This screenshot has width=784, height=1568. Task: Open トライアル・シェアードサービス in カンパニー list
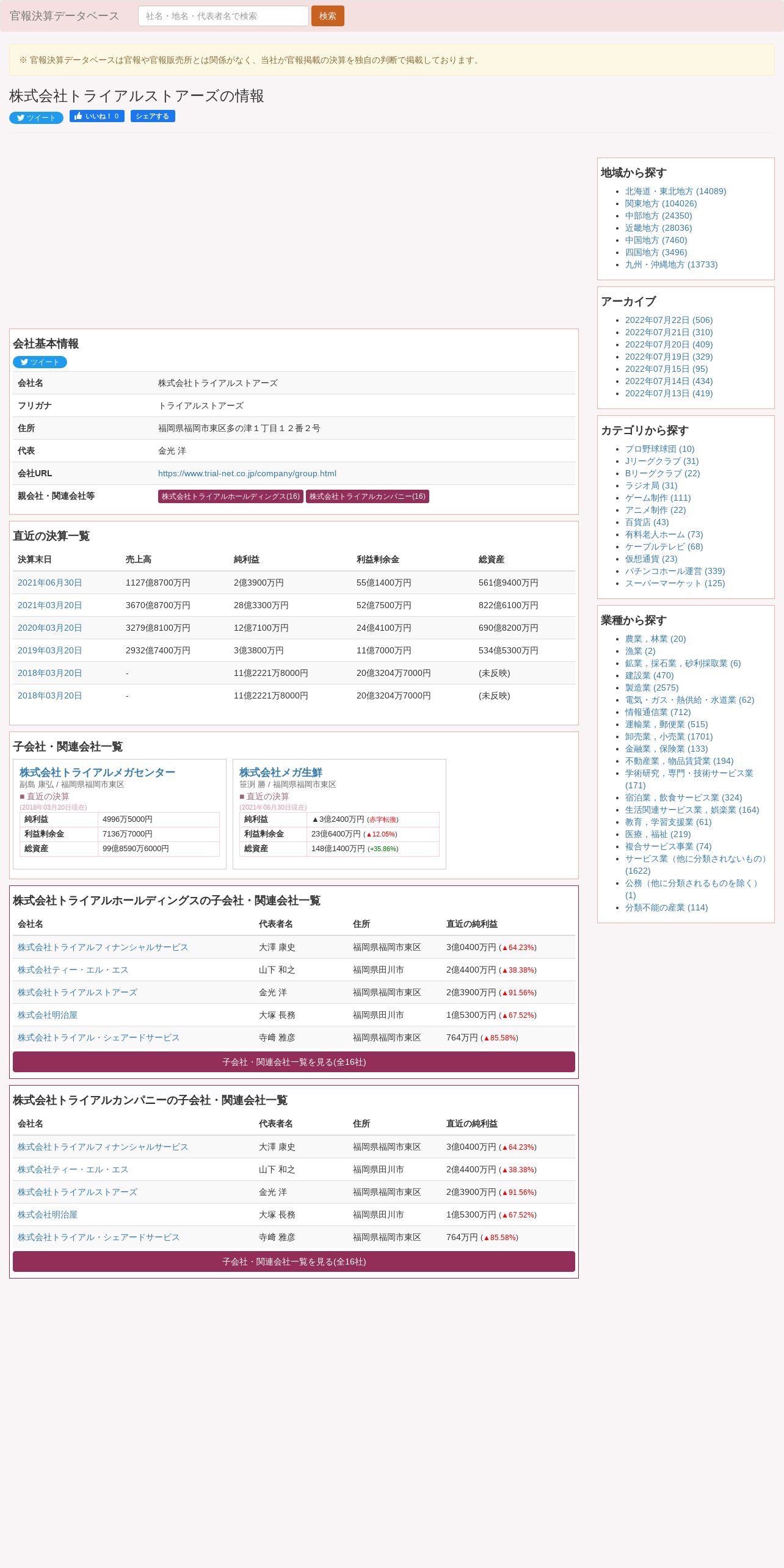pos(98,1237)
